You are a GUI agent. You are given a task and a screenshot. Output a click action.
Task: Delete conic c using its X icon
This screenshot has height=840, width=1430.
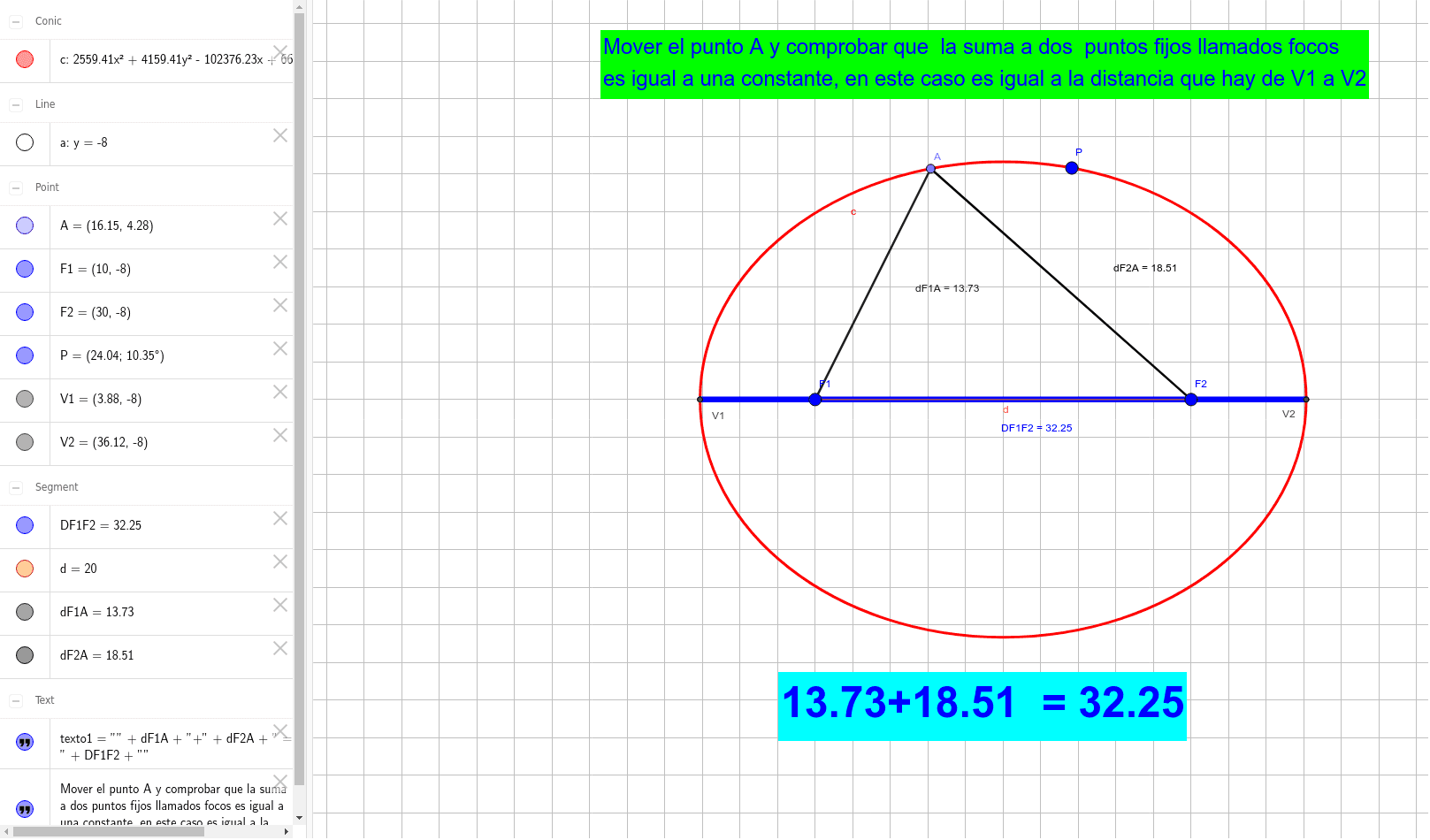[280, 51]
